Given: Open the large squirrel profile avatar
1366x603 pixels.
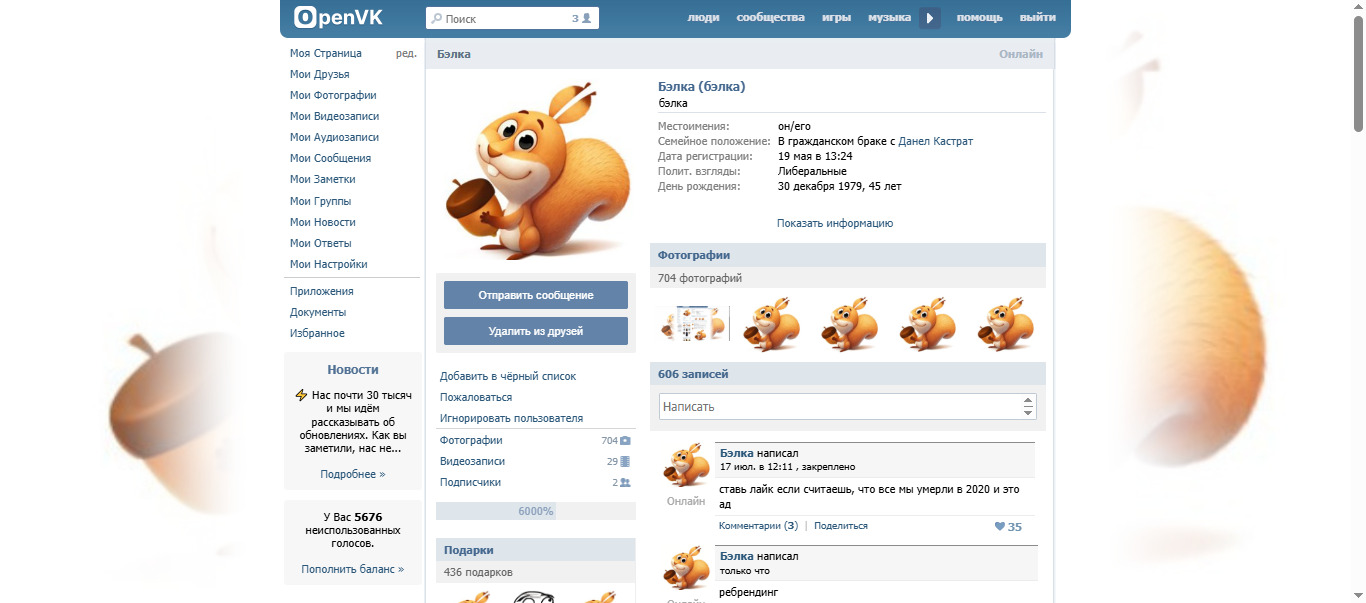Looking at the screenshot, I should pos(535,171).
